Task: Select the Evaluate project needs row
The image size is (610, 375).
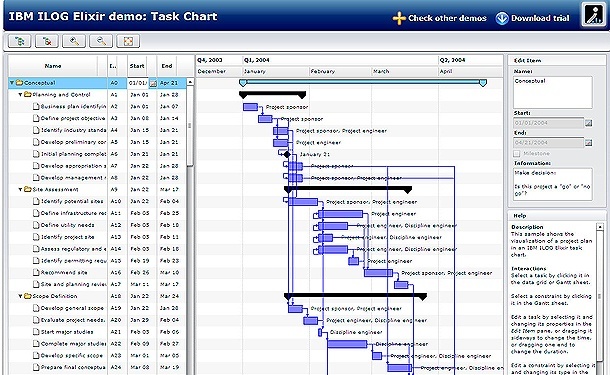Action: point(97,320)
